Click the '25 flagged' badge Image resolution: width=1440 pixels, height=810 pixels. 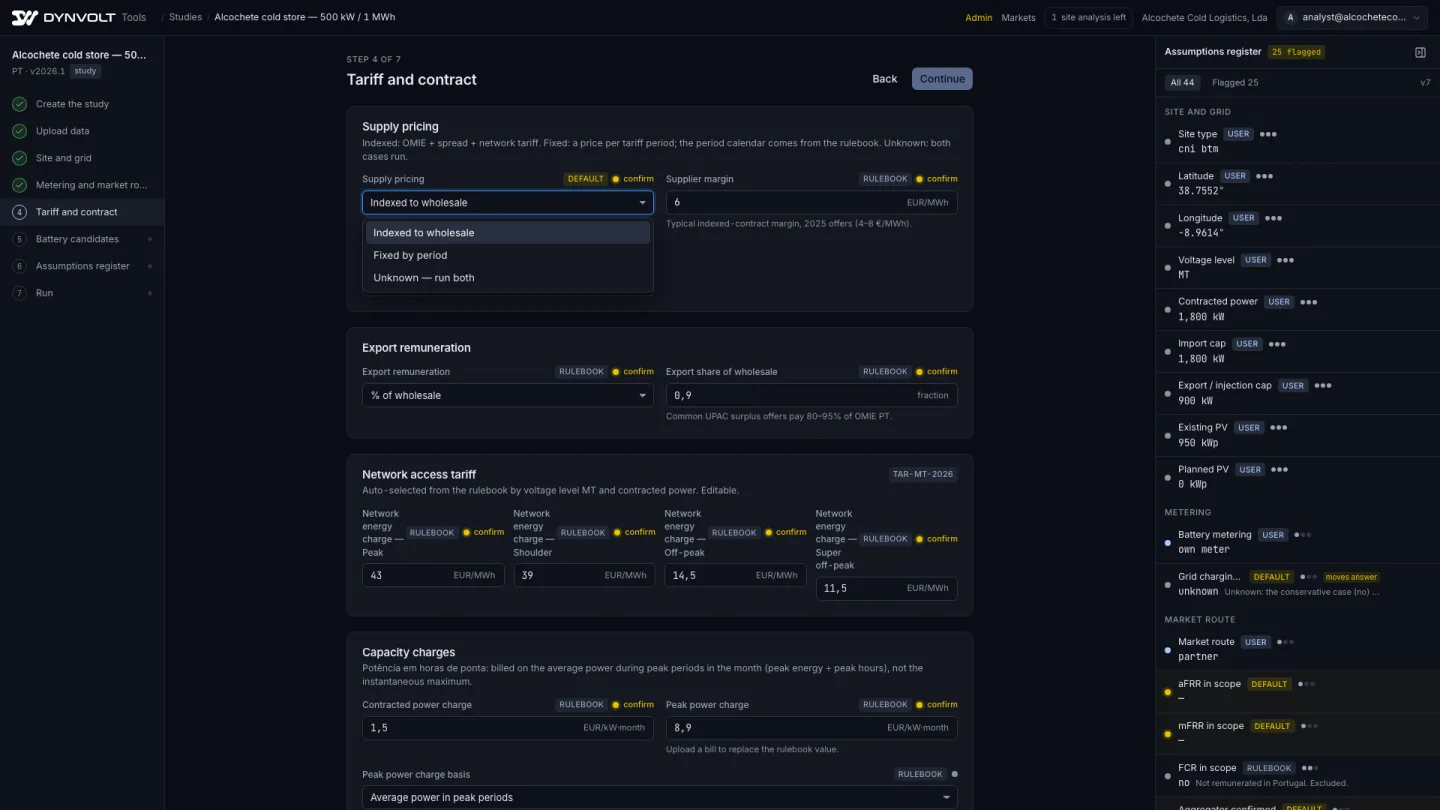click(x=1296, y=52)
